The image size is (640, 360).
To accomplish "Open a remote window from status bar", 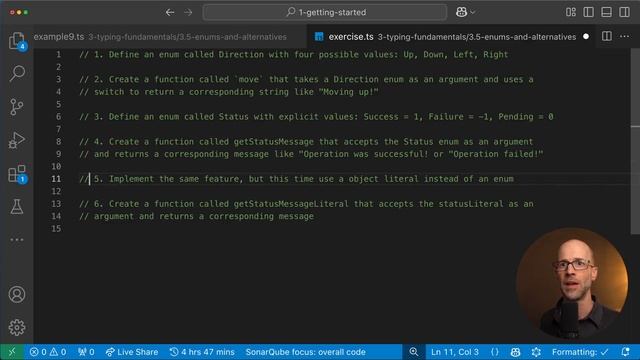I will pyautogui.click(x=12, y=352).
